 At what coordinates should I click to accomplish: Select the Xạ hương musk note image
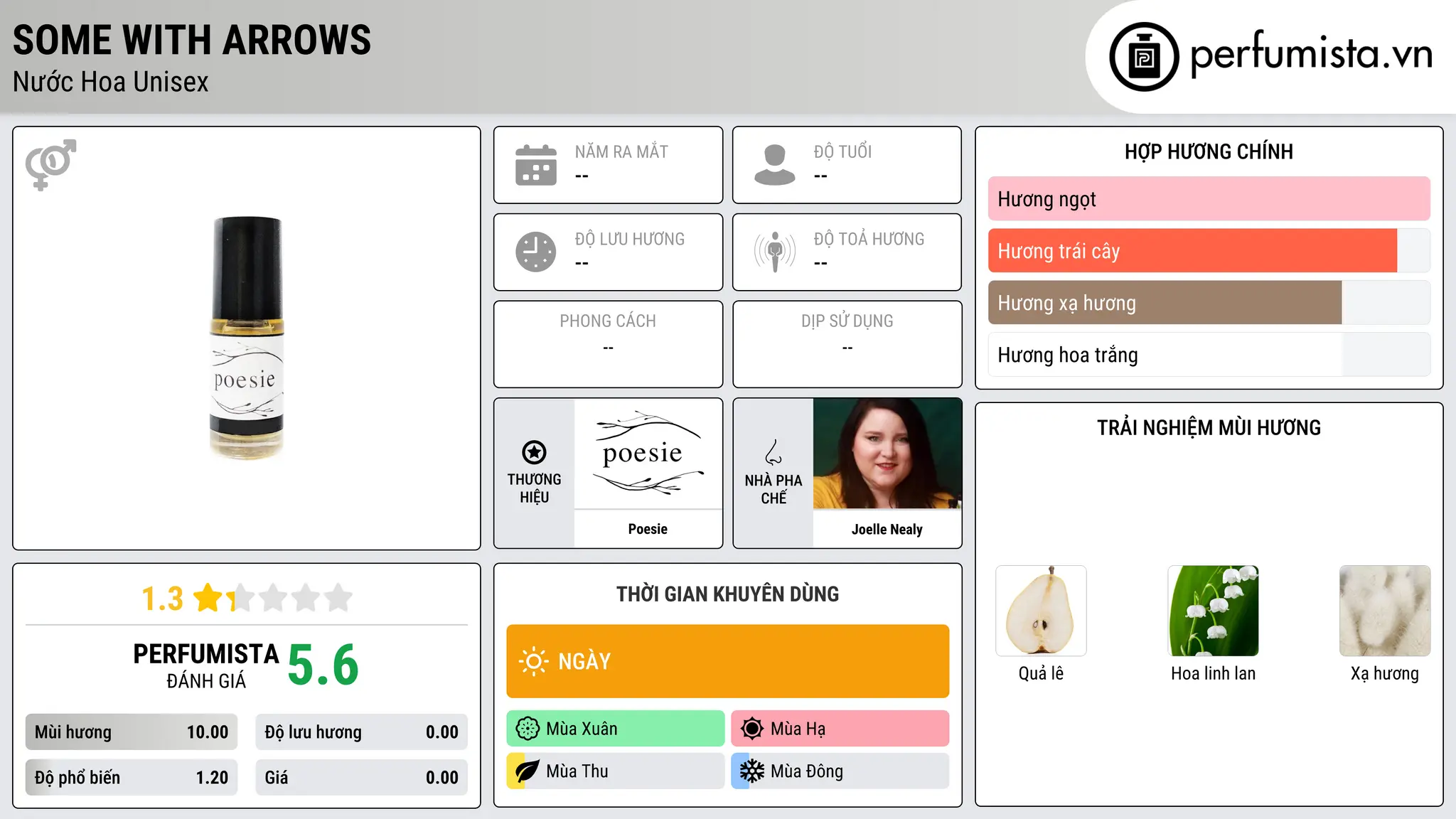[1385, 611]
